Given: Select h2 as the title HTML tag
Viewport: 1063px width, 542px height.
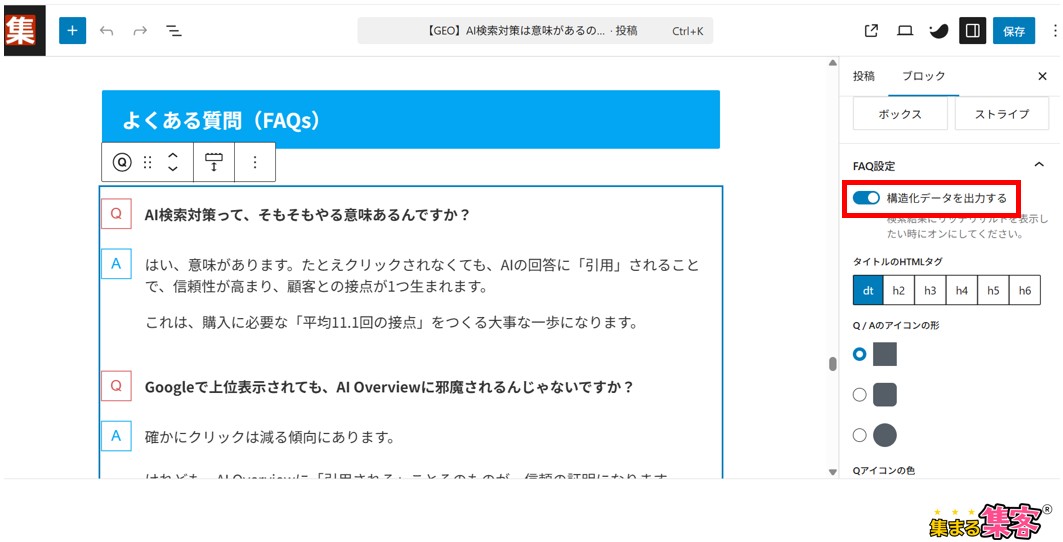Looking at the screenshot, I should click(898, 290).
